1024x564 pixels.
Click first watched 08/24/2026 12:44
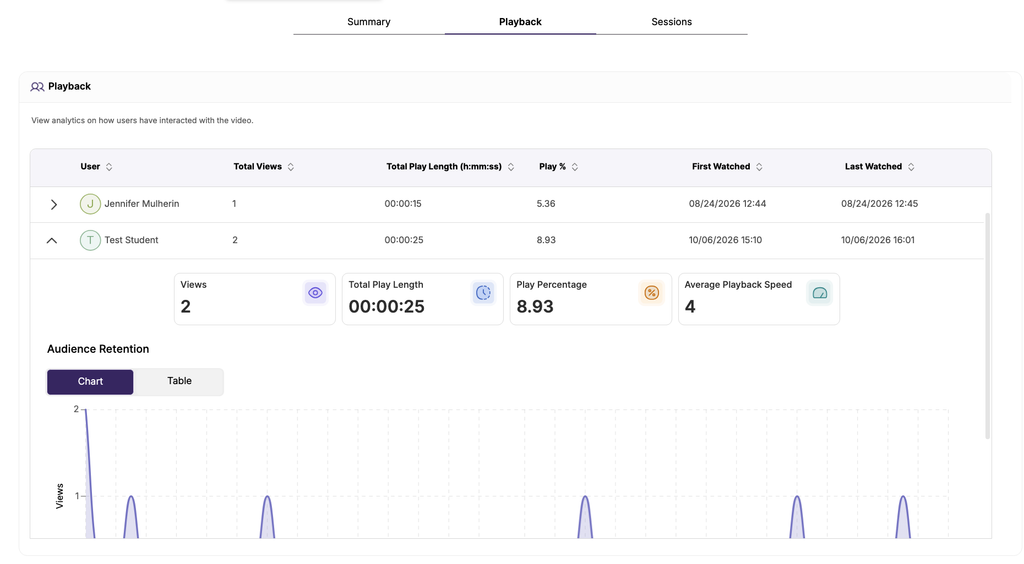[x=728, y=204]
